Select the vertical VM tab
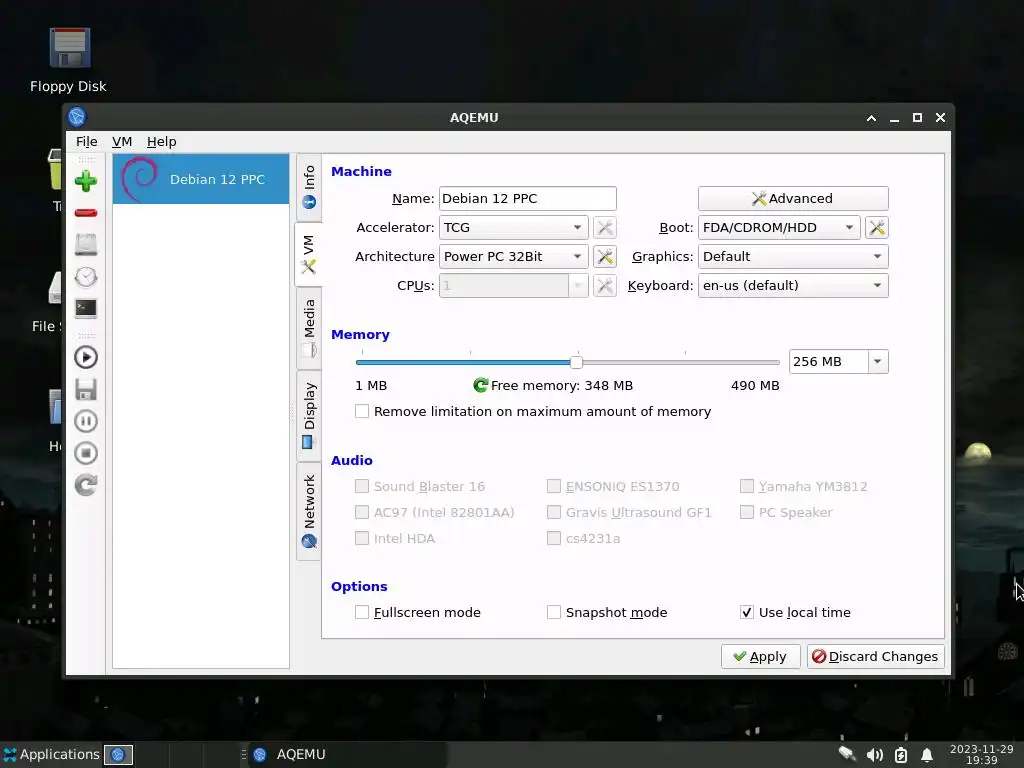The width and height of the screenshot is (1024, 768). pyautogui.click(x=309, y=254)
